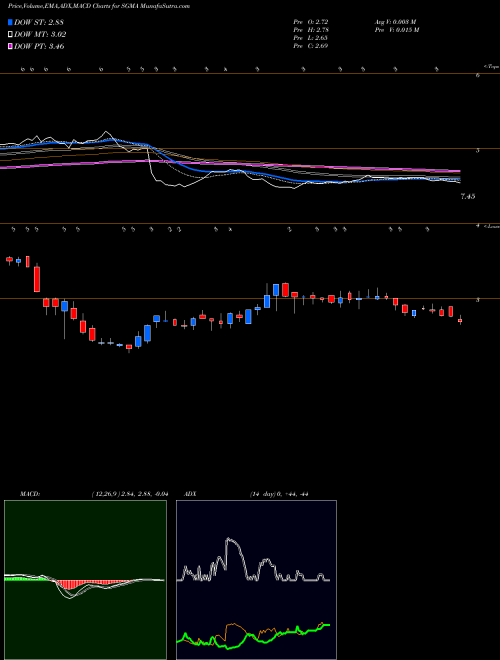Click the 'Pre C: 2.69' value

pos(311,46)
